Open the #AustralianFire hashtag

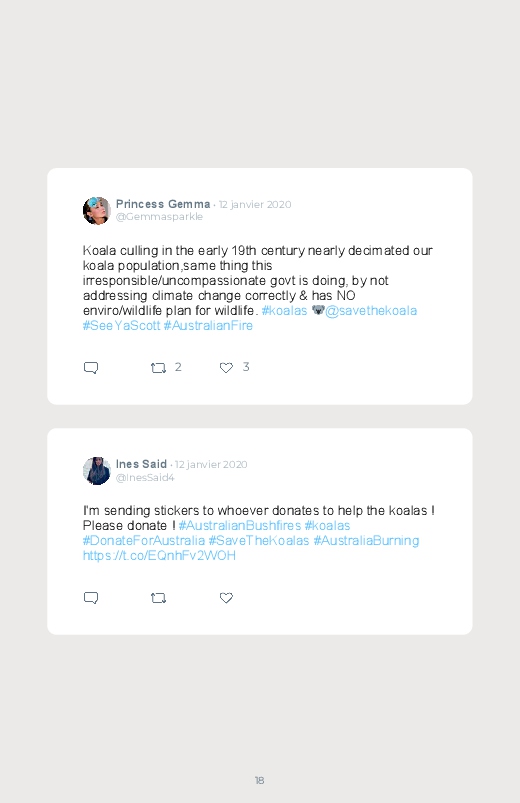point(208,326)
